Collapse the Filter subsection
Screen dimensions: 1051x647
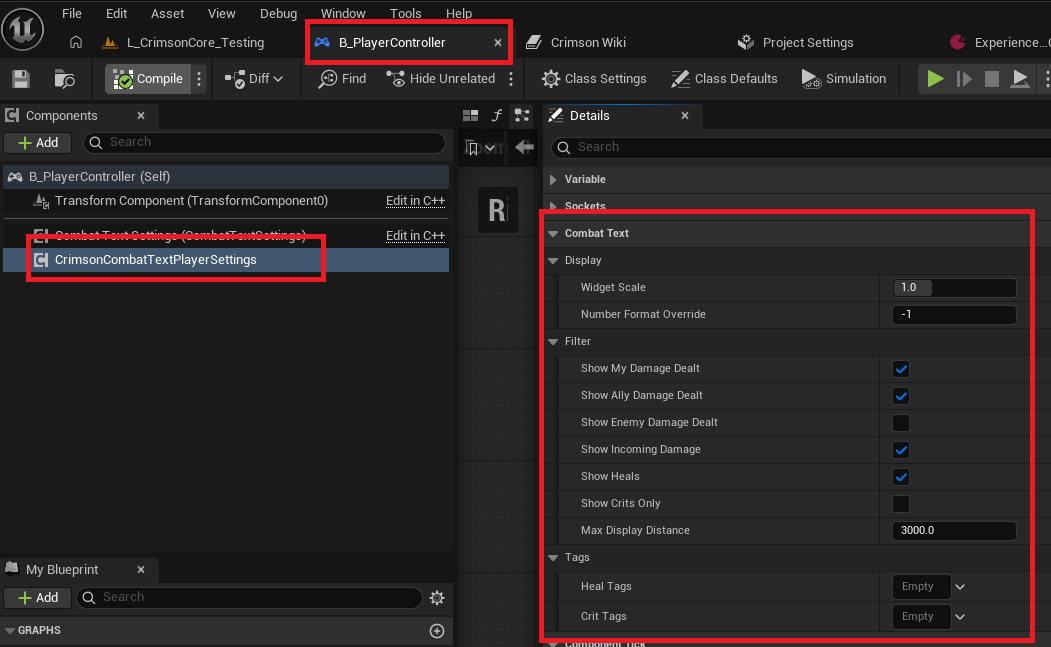coord(553,341)
